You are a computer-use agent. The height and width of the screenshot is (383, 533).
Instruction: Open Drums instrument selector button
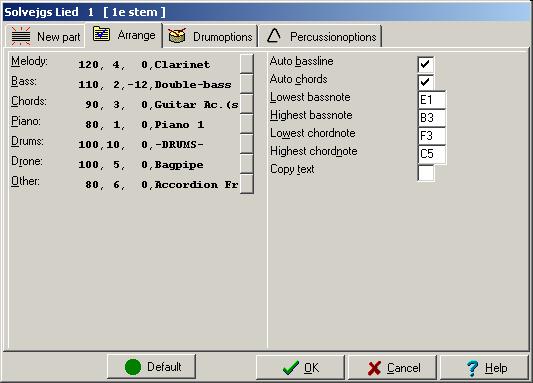246,144
